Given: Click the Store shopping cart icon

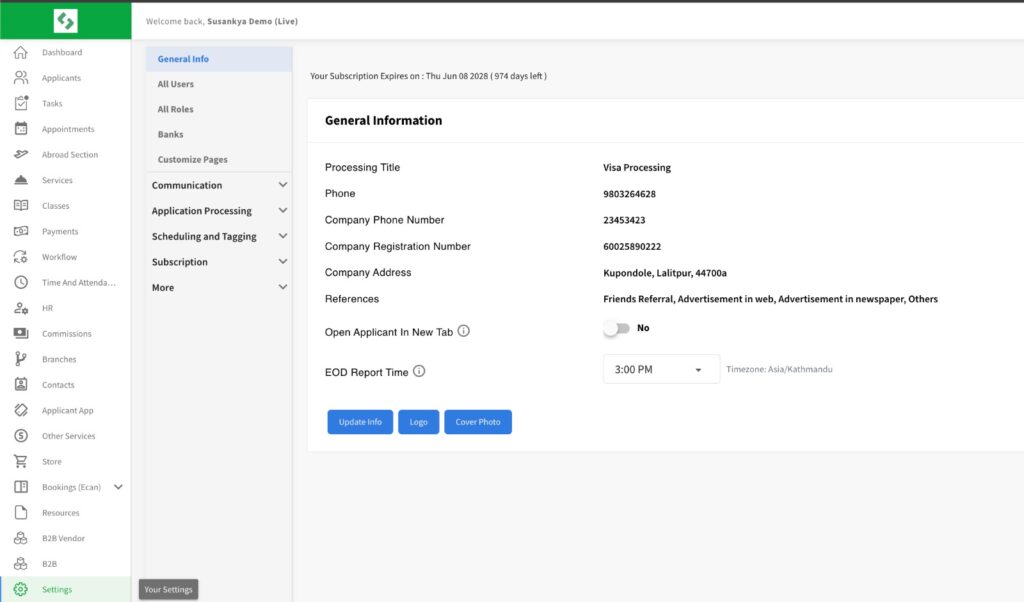Looking at the screenshot, I should pos(20,462).
